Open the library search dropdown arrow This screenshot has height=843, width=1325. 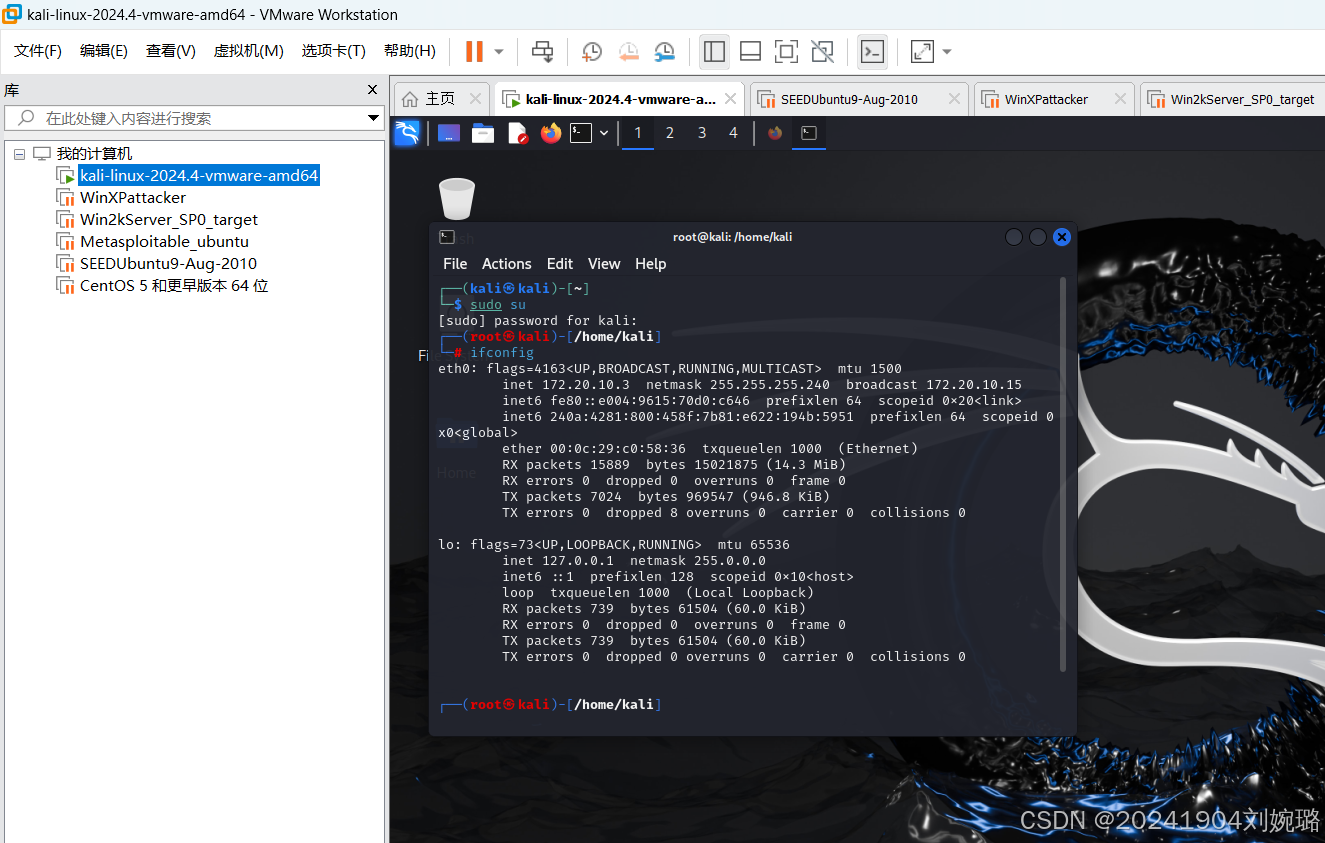click(x=373, y=118)
